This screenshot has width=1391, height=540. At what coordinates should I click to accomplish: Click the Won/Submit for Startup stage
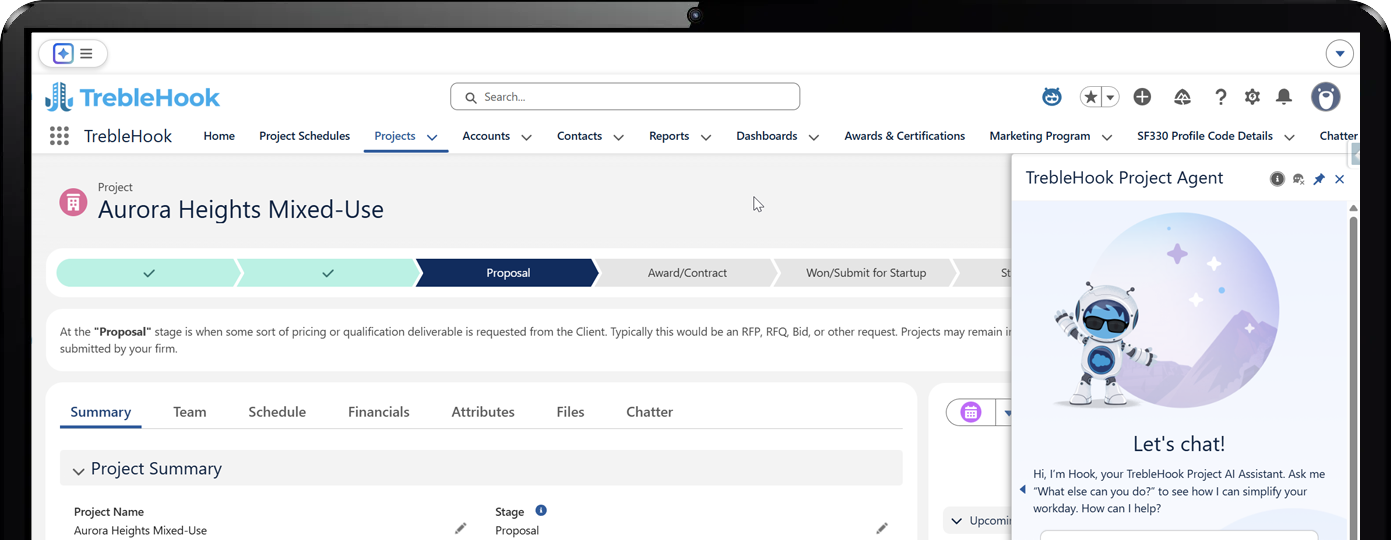coord(865,273)
